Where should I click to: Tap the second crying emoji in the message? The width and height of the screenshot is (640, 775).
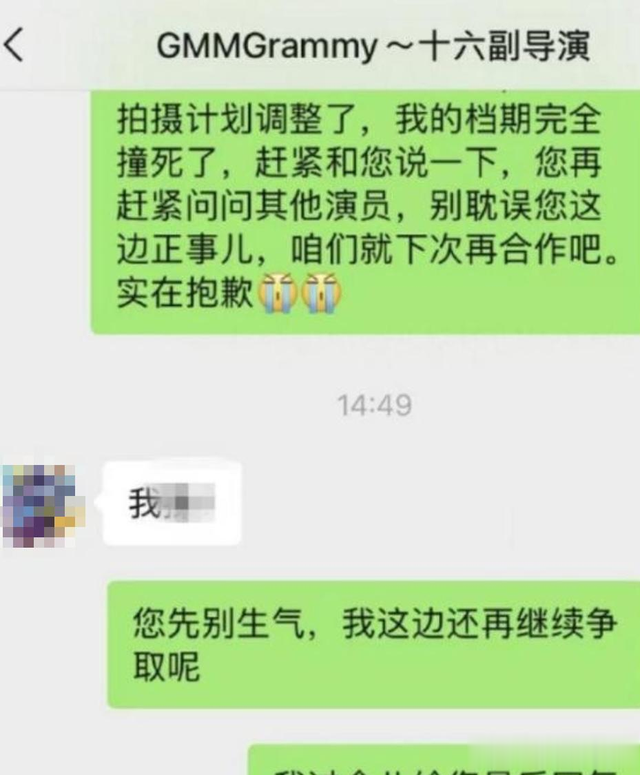point(321,293)
